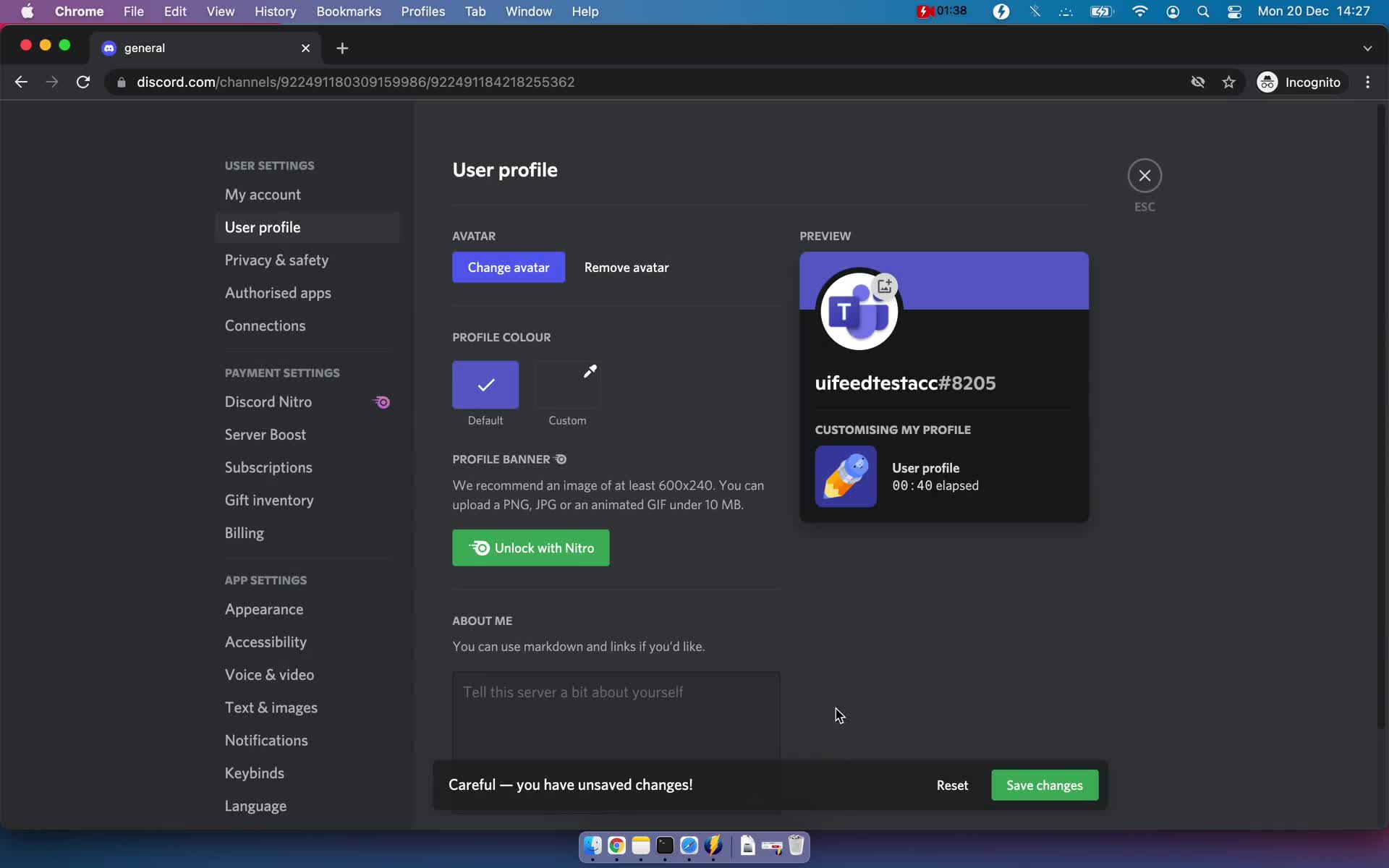Click the profile banner Nitro lock icon
Viewport: 1389px width, 868px height.
tap(560, 459)
